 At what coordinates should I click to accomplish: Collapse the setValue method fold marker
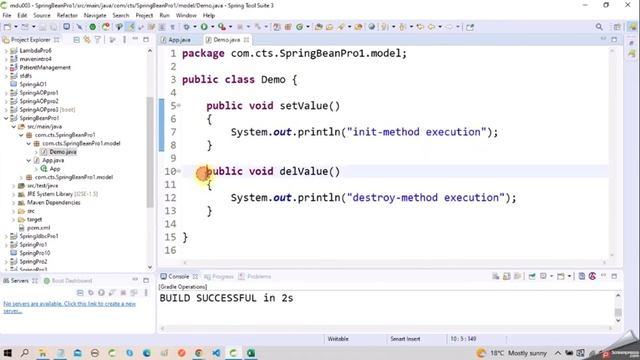click(179, 106)
